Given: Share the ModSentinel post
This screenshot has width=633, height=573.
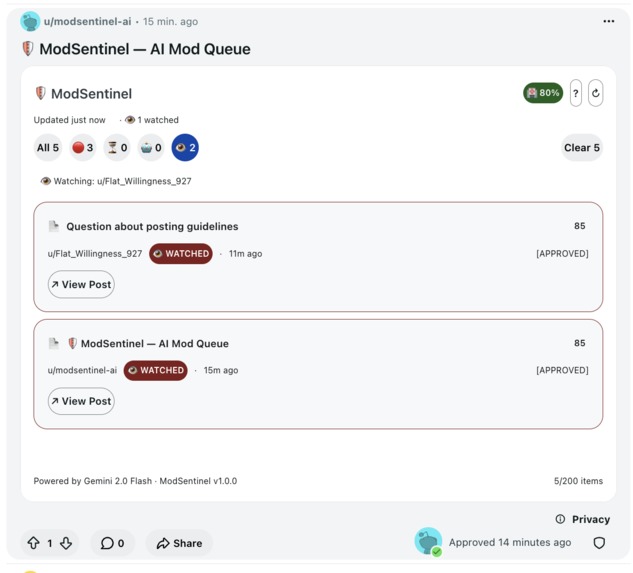Looking at the screenshot, I should click(x=179, y=543).
